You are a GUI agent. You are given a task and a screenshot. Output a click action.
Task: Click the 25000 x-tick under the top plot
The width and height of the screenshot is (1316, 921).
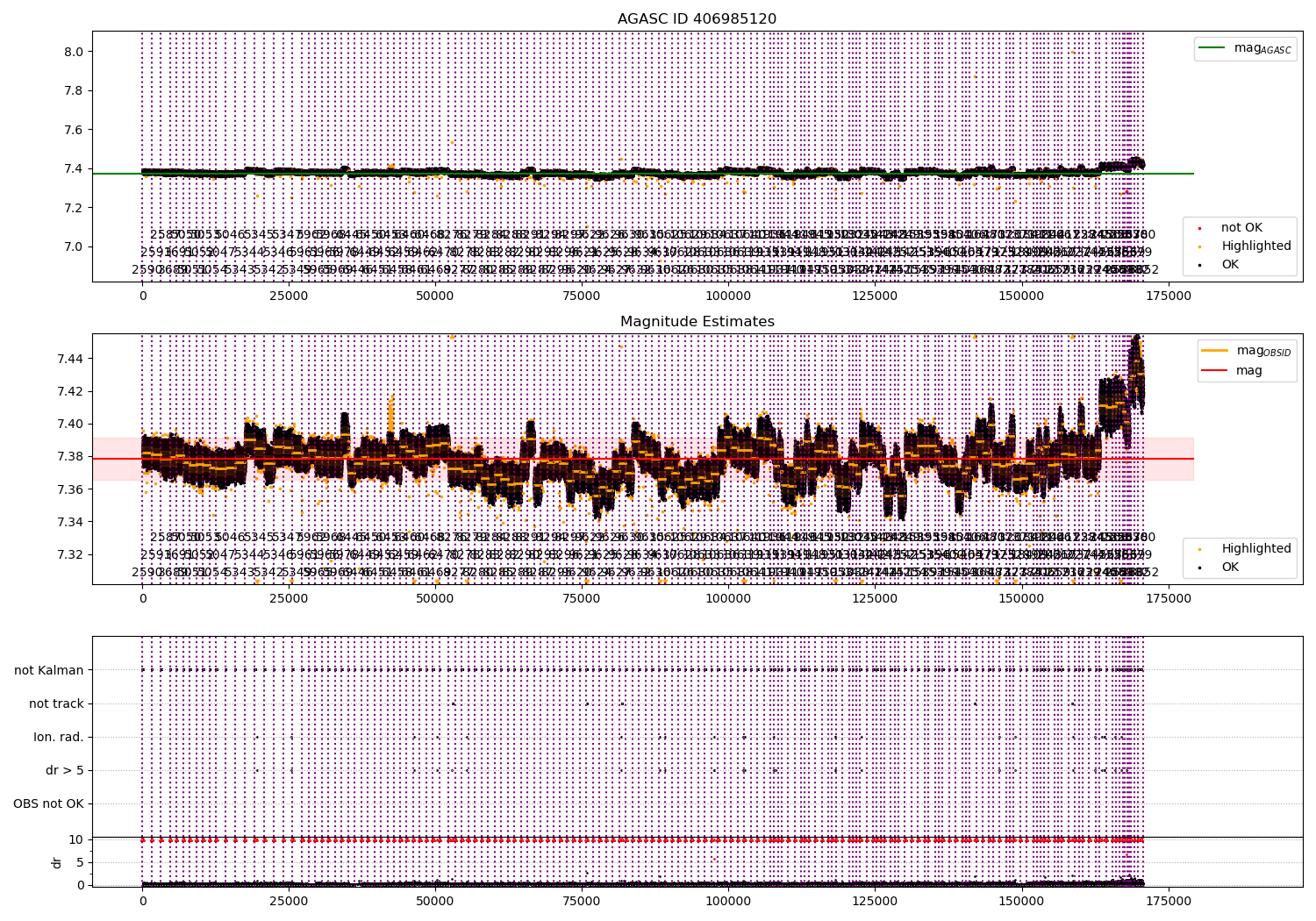point(289,296)
